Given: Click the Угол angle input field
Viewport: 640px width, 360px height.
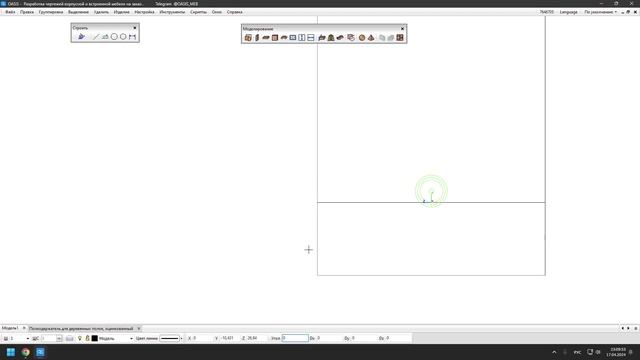Looking at the screenshot, I should pos(295,338).
